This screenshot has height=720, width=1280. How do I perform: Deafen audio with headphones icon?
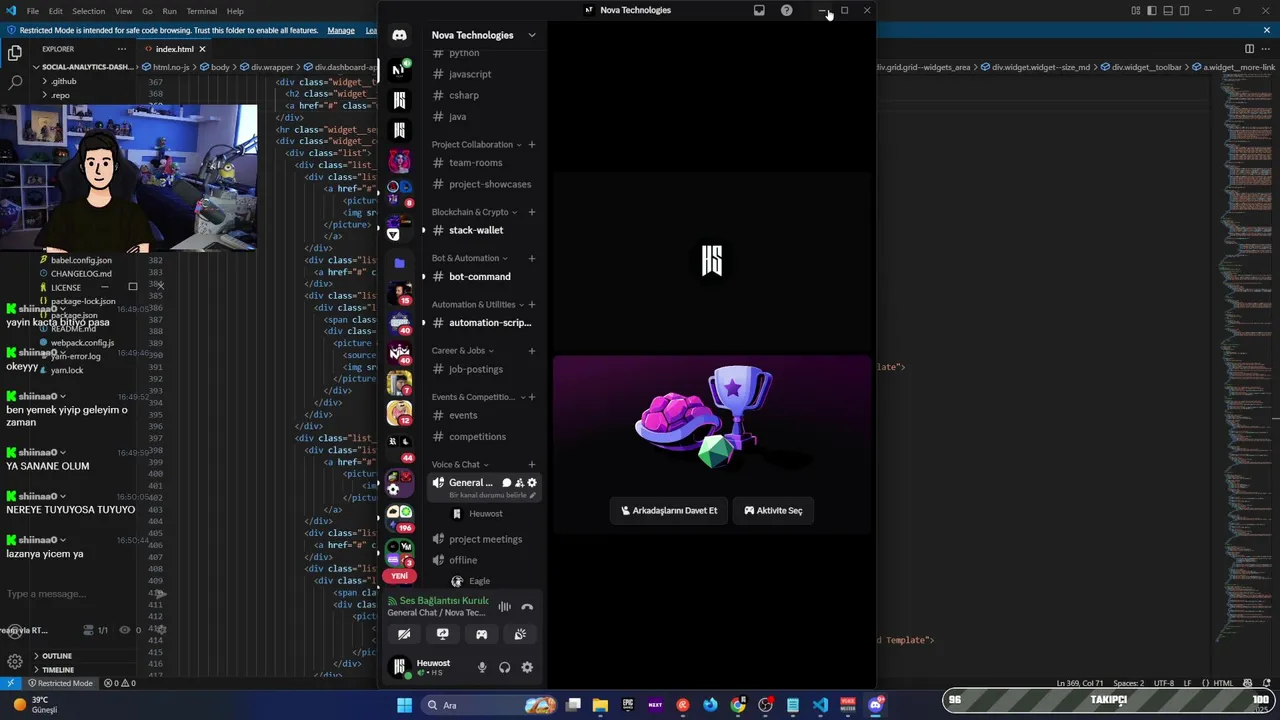click(504, 667)
